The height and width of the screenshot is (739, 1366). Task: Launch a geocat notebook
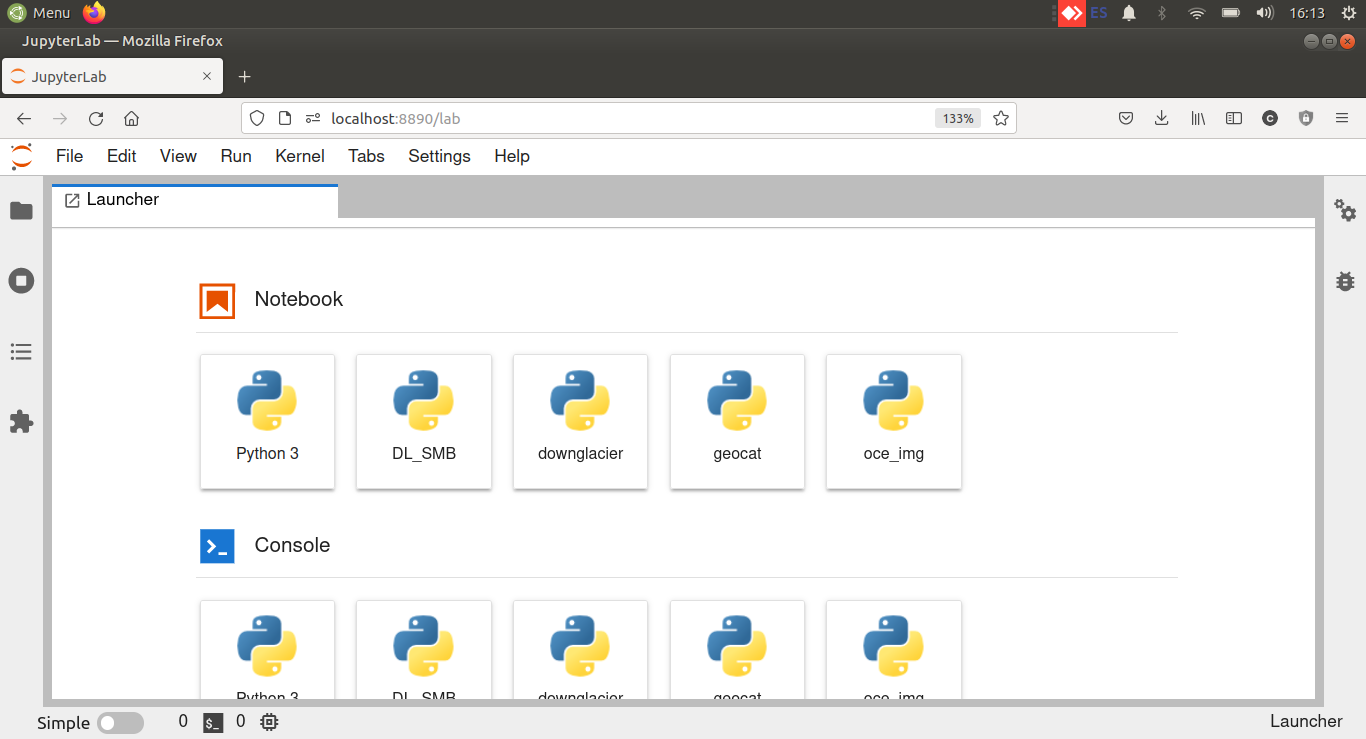[x=737, y=421]
